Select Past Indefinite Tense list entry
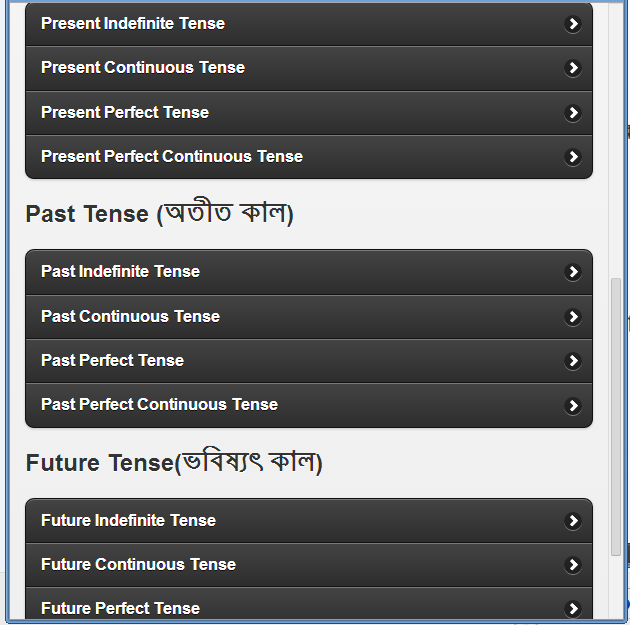This screenshot has height=630, width=630. (x=120, y=272)
